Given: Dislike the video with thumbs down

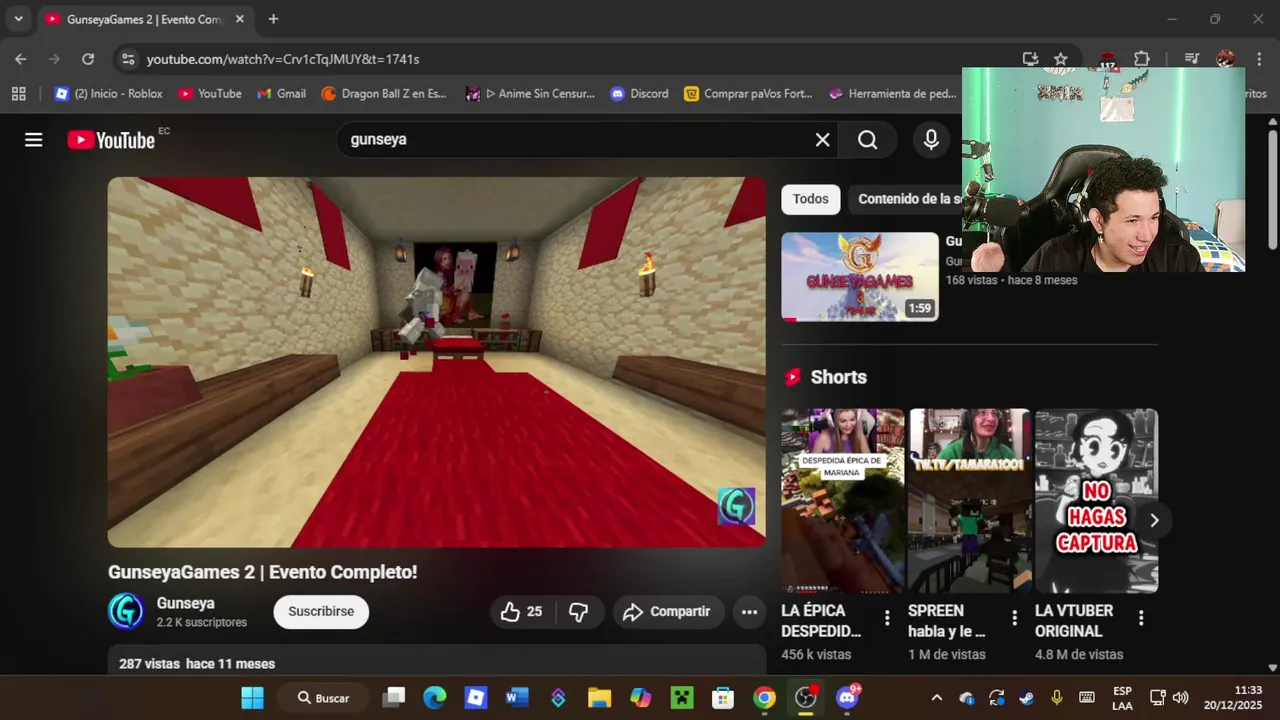Looking at the screenshot, I should tap(578, 612).
